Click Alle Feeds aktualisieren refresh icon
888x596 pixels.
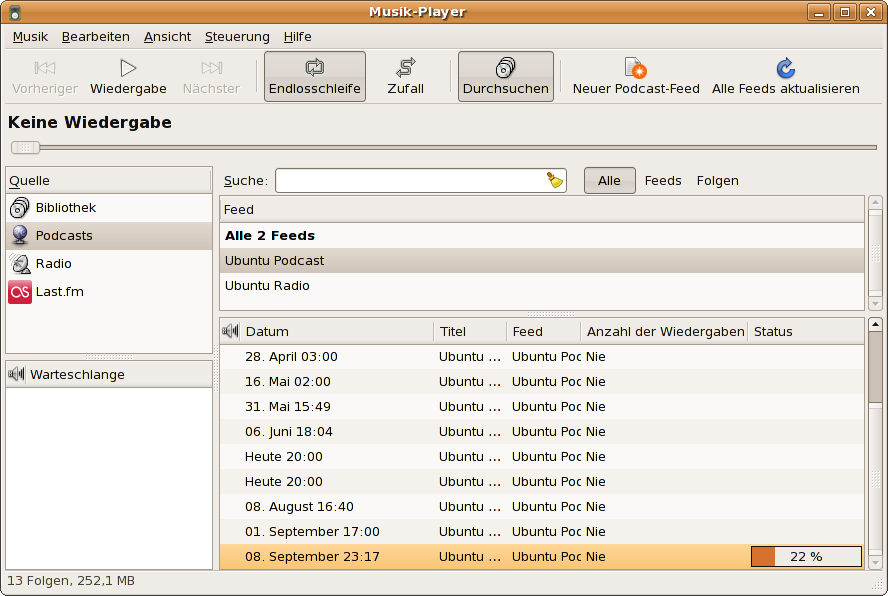pos(785,69)
